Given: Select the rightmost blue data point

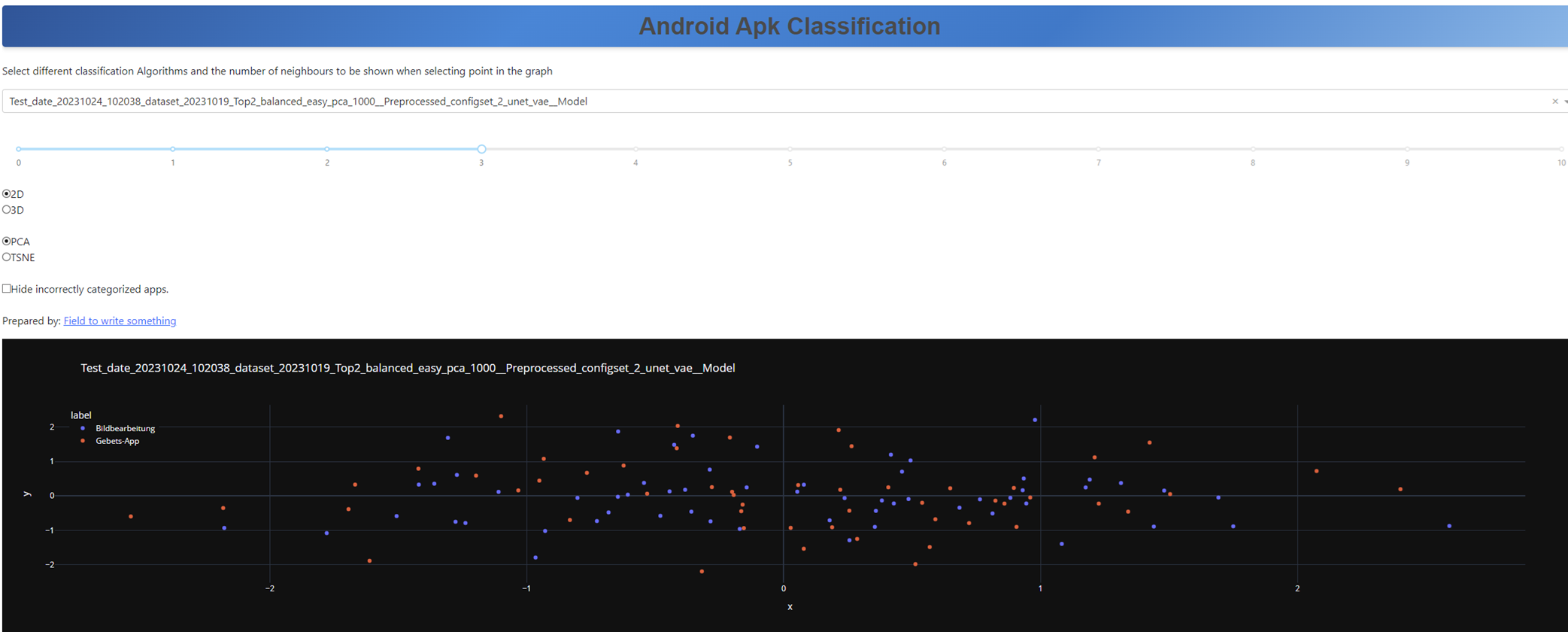Looking at the screenshot, I should pyautogui.click(x=1449, y=526).
